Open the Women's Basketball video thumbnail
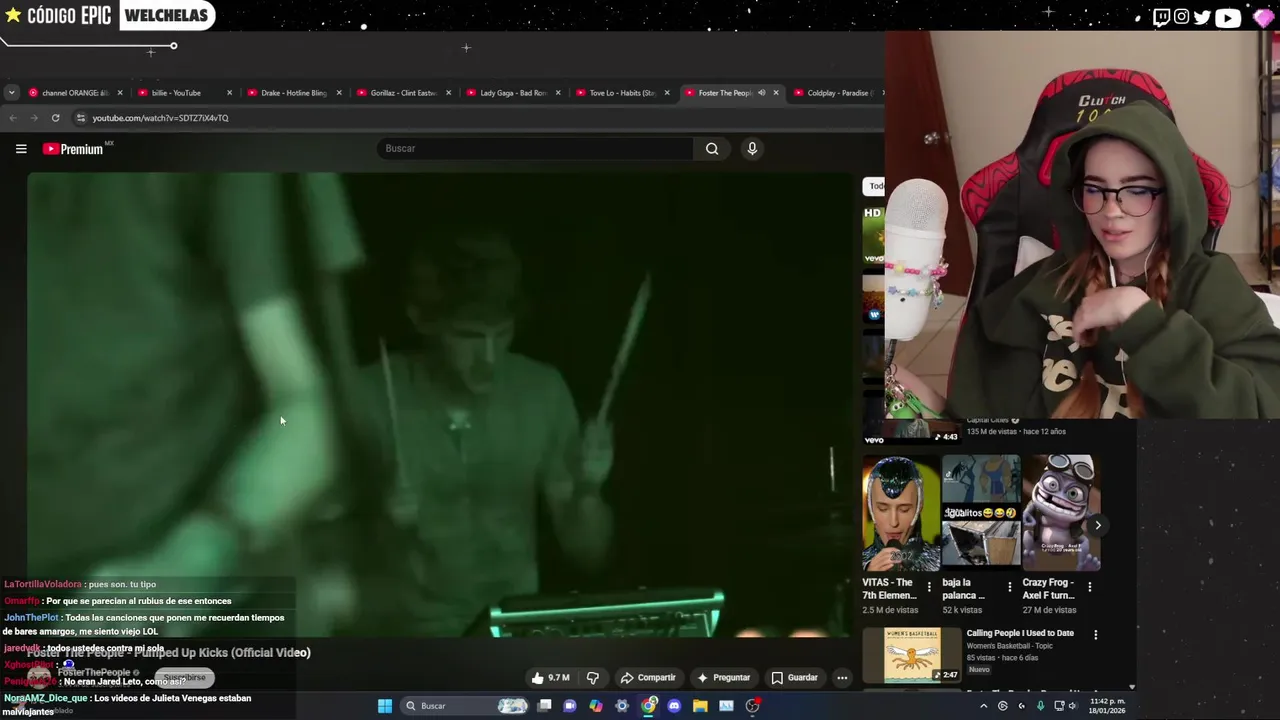 click(x=911, y=655)
